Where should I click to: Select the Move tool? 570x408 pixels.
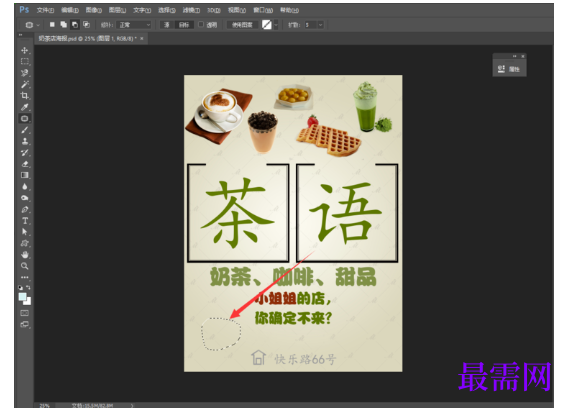pyautogui.click(x=25, y=50)
